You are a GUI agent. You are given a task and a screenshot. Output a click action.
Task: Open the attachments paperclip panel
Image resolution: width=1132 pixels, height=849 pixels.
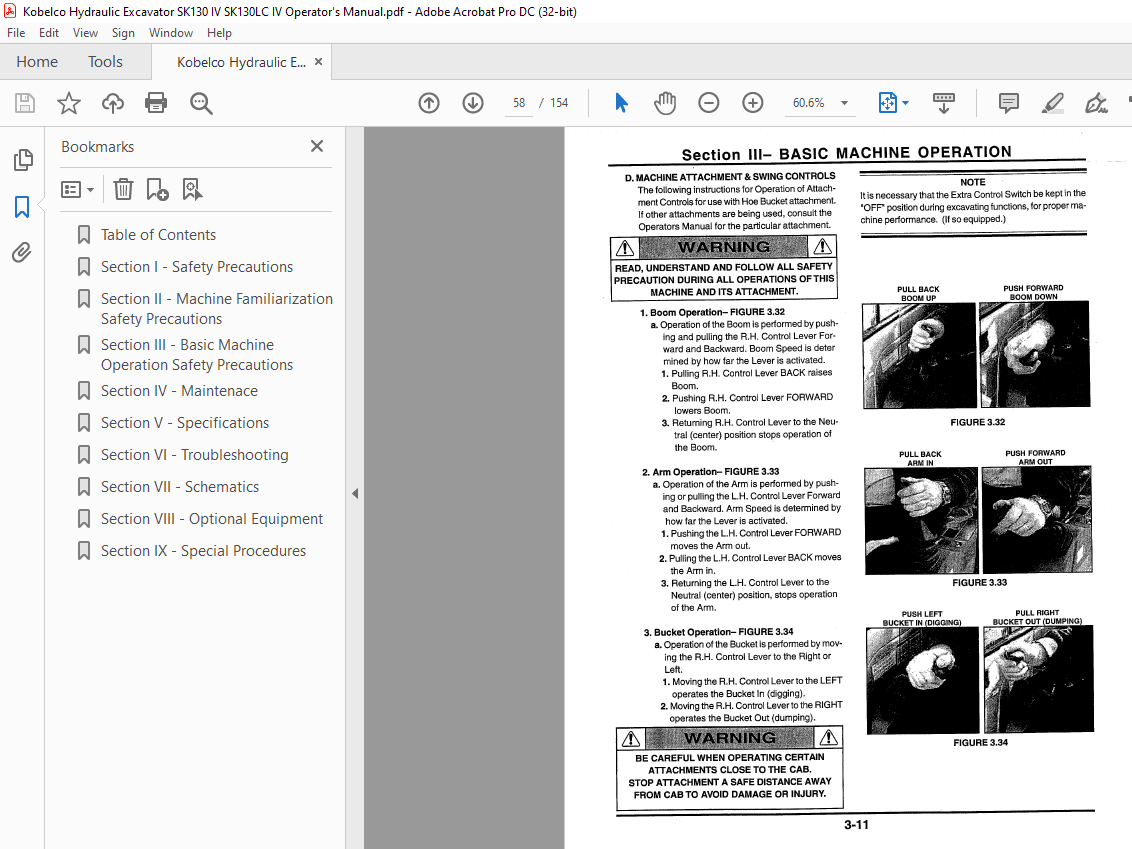[x=22, y=253]
